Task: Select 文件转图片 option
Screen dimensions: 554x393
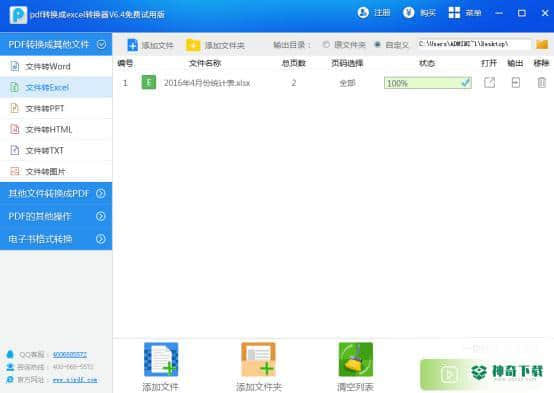Action: pyautogui.click(x=56, y=171)
